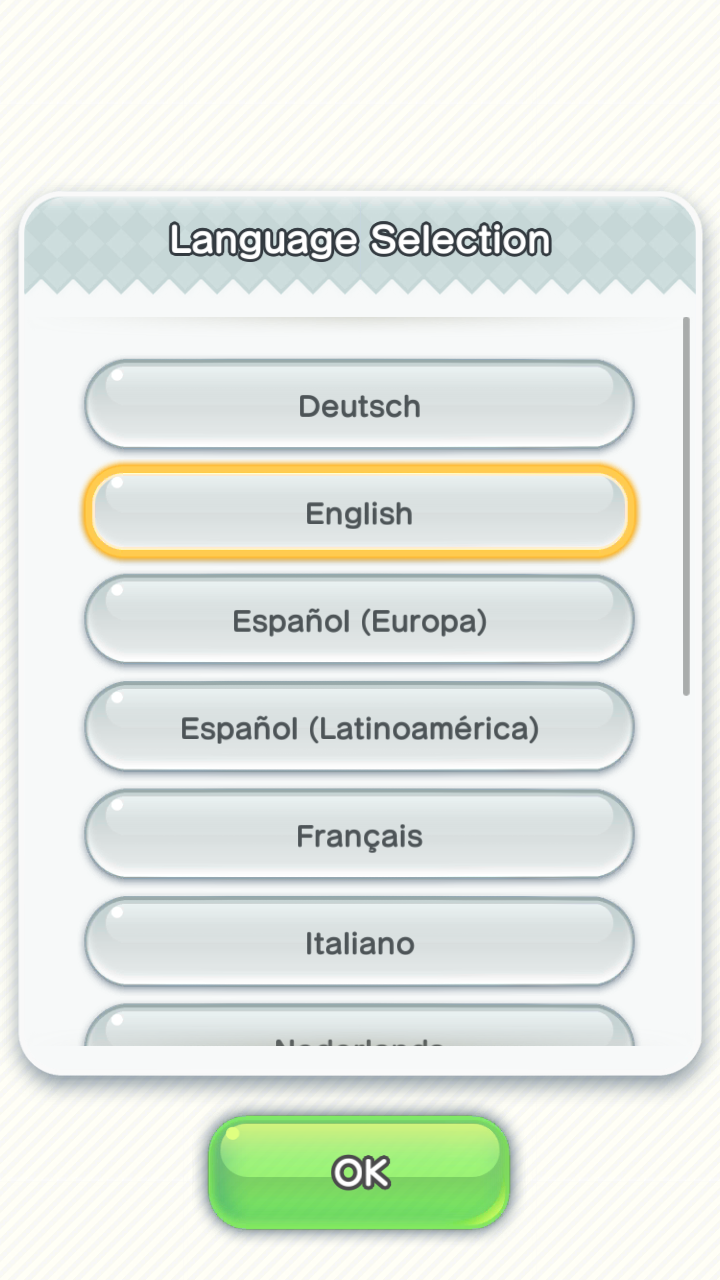
Task: Select Español (Latinoamérica) language
Action: click(359, 728)
